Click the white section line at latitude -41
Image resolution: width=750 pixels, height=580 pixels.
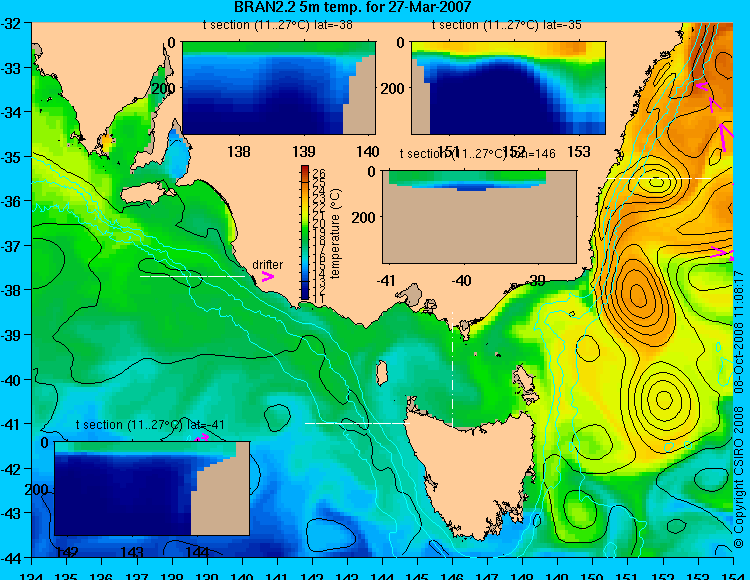point(357,423)
